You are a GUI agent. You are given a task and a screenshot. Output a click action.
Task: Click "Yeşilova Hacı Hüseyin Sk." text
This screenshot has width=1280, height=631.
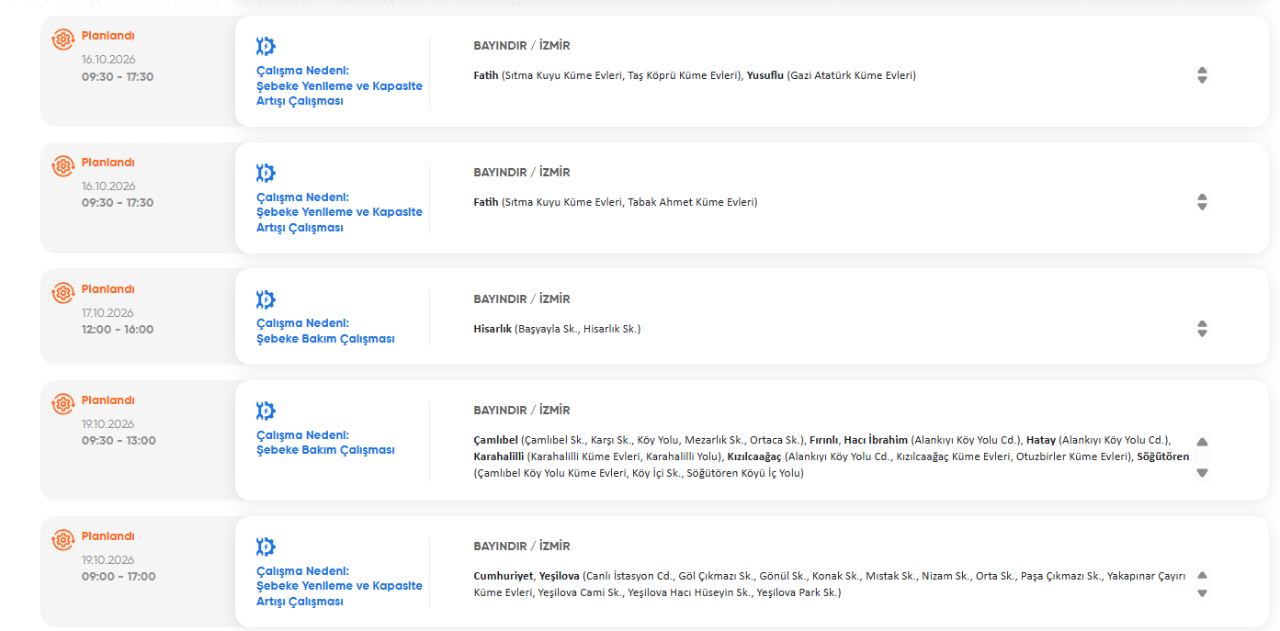689,593
